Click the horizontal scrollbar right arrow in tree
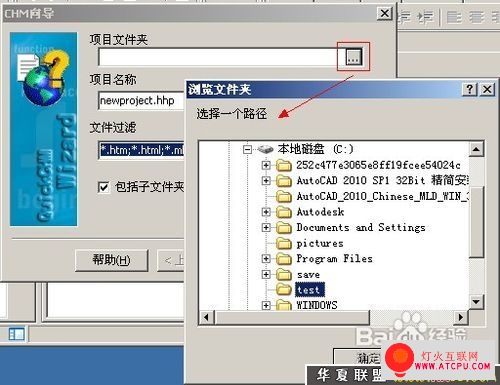The width and height of the screenshot is (500, 385). point(461,317)
